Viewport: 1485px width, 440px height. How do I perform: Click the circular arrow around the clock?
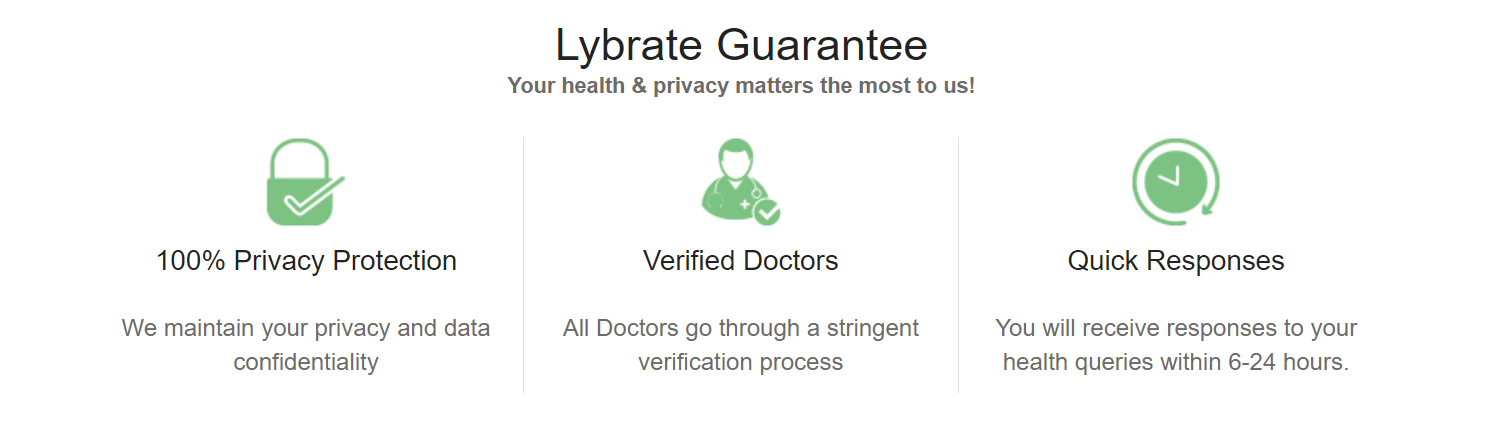tap(1176, 182)
